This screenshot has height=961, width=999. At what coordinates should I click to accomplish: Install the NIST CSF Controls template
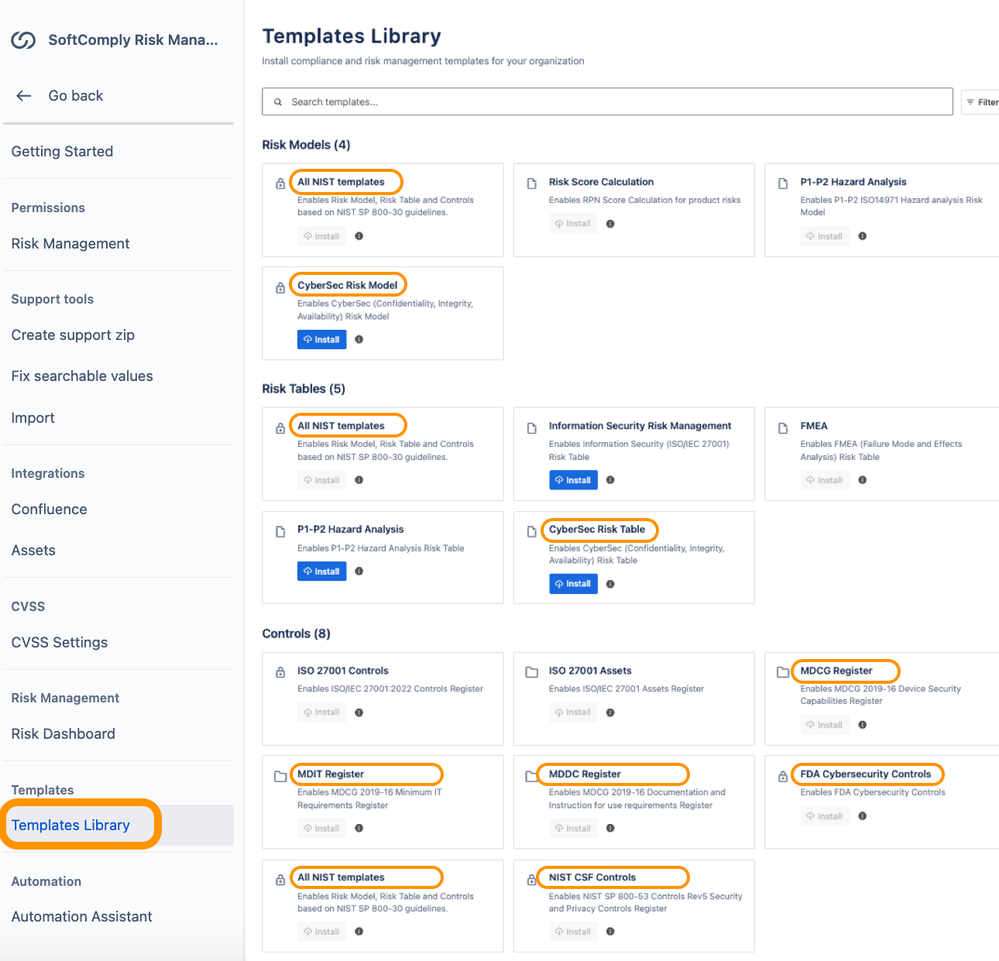click(572, 931)
